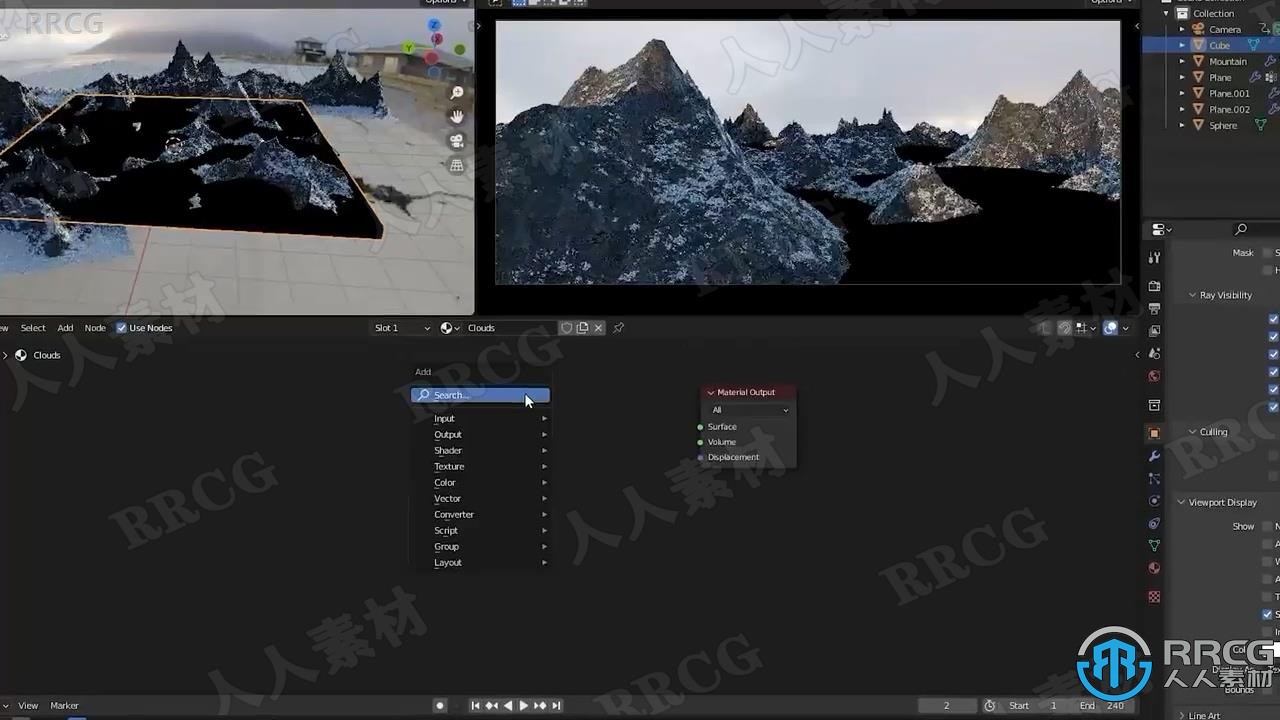Open the Converter submenu in Add menu
The width and height of the screenshot is (1280, 720).
tap(480, 515)
